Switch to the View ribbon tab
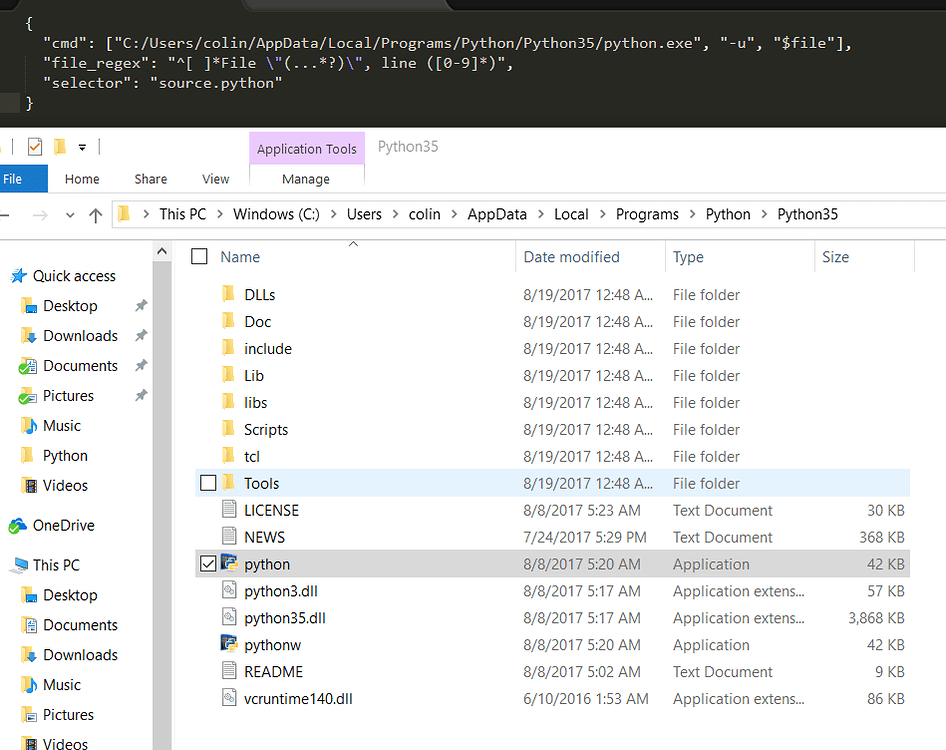Image resolution: width=946 pixels, height=750 pixels. [x=215, y=179]
